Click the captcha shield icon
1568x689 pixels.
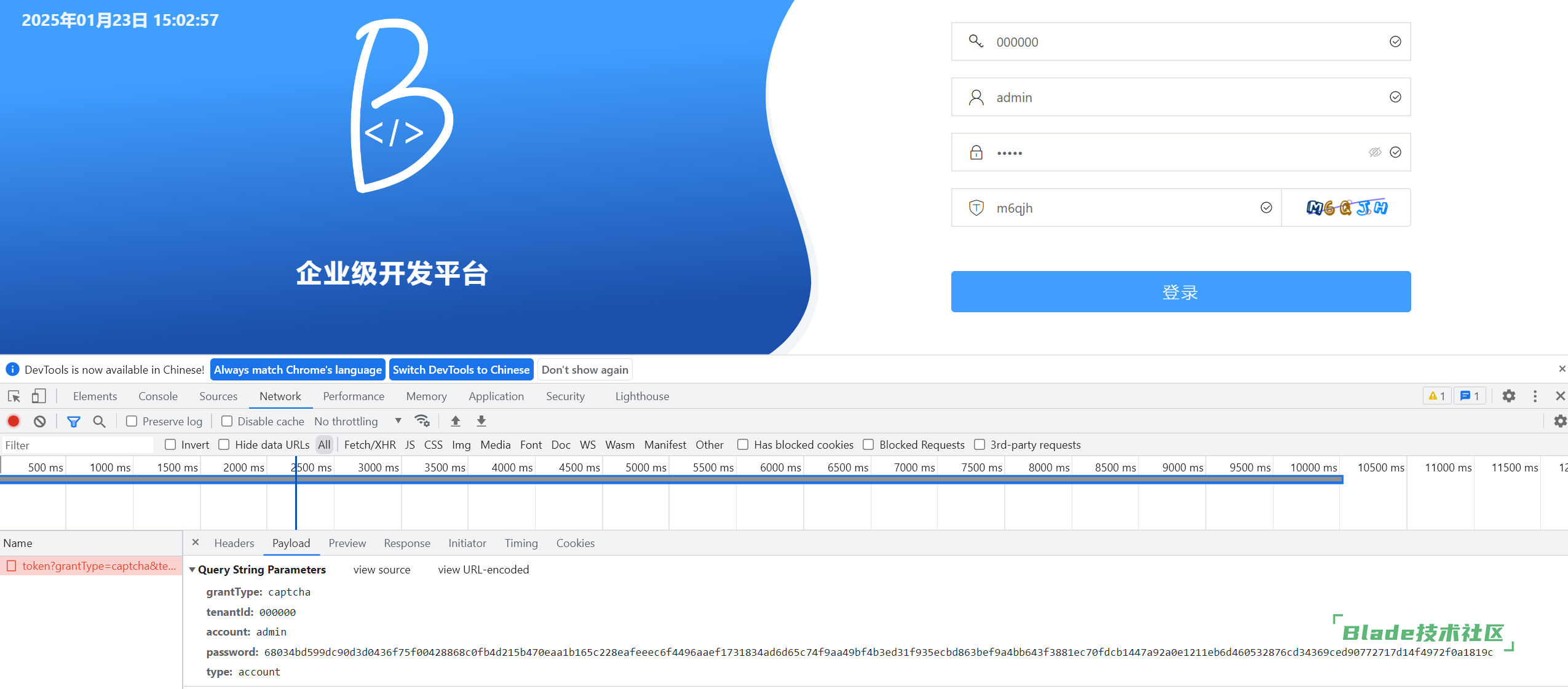(x=976, y=208)
